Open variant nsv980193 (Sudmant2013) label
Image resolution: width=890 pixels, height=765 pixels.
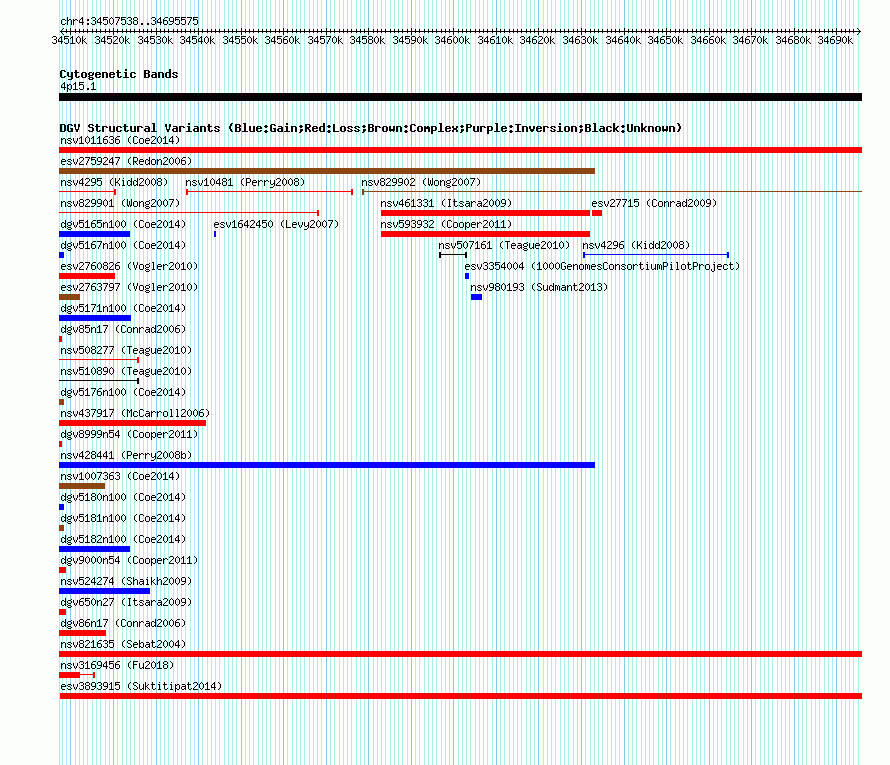[539, 287]
